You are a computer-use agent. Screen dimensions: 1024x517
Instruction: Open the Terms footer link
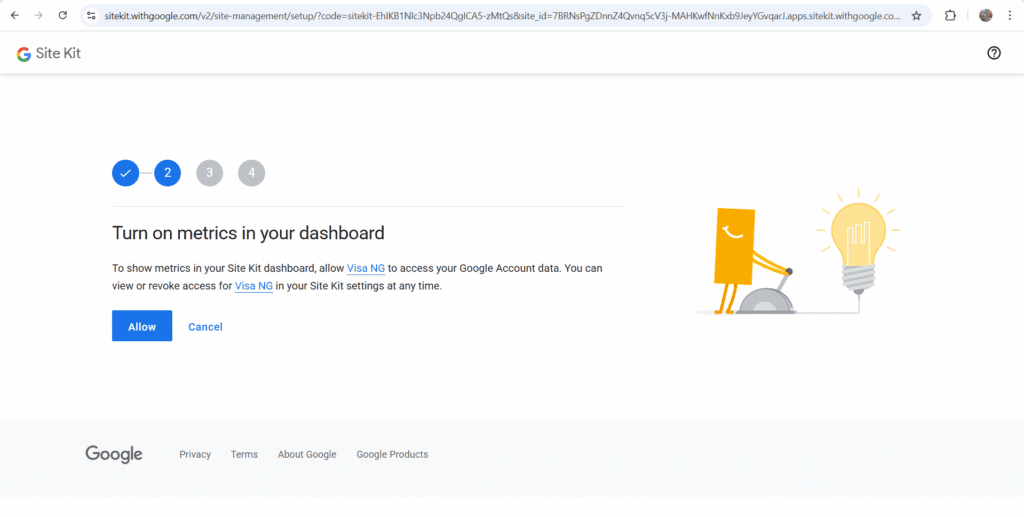[x=244, y=454]
